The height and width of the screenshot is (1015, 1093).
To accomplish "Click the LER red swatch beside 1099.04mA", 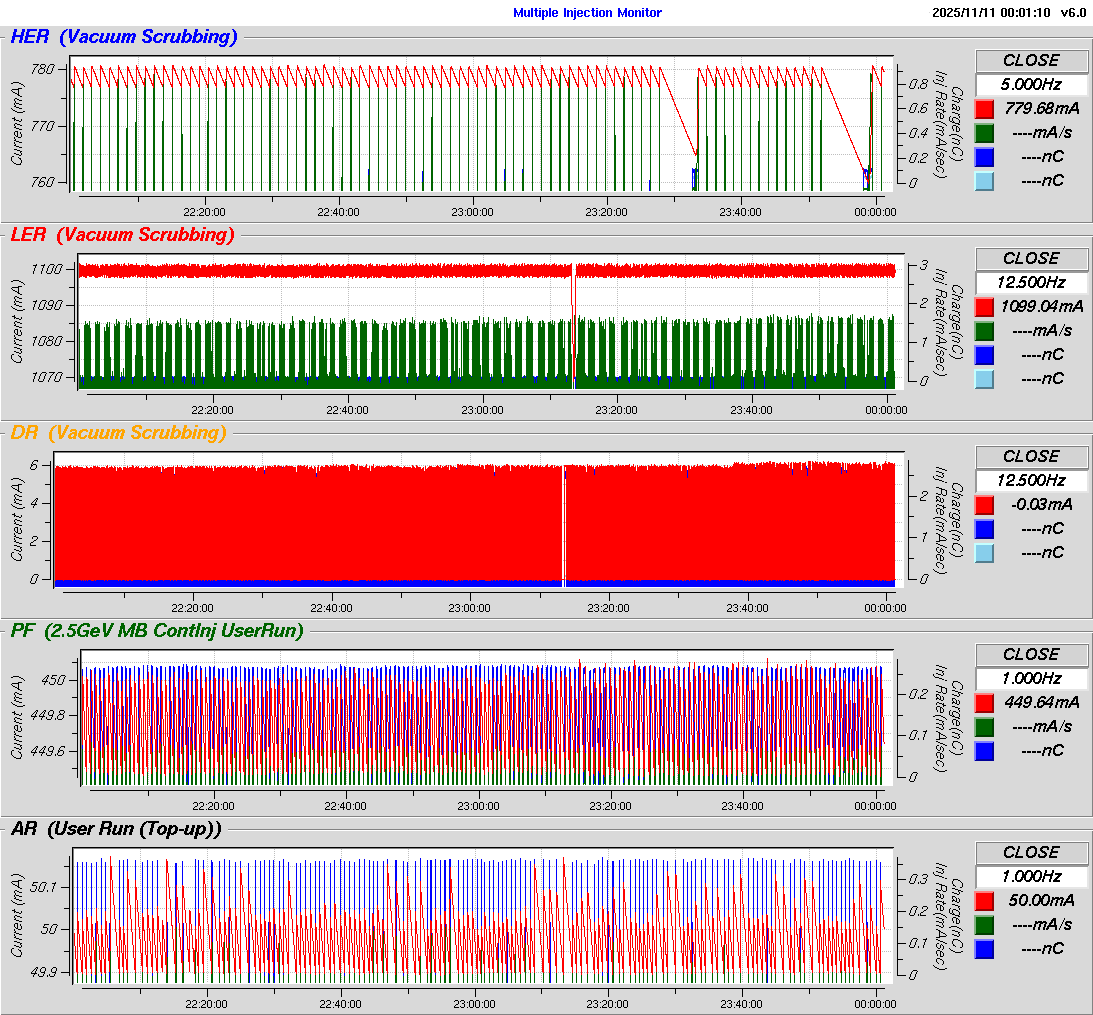I will pos(984,307).
